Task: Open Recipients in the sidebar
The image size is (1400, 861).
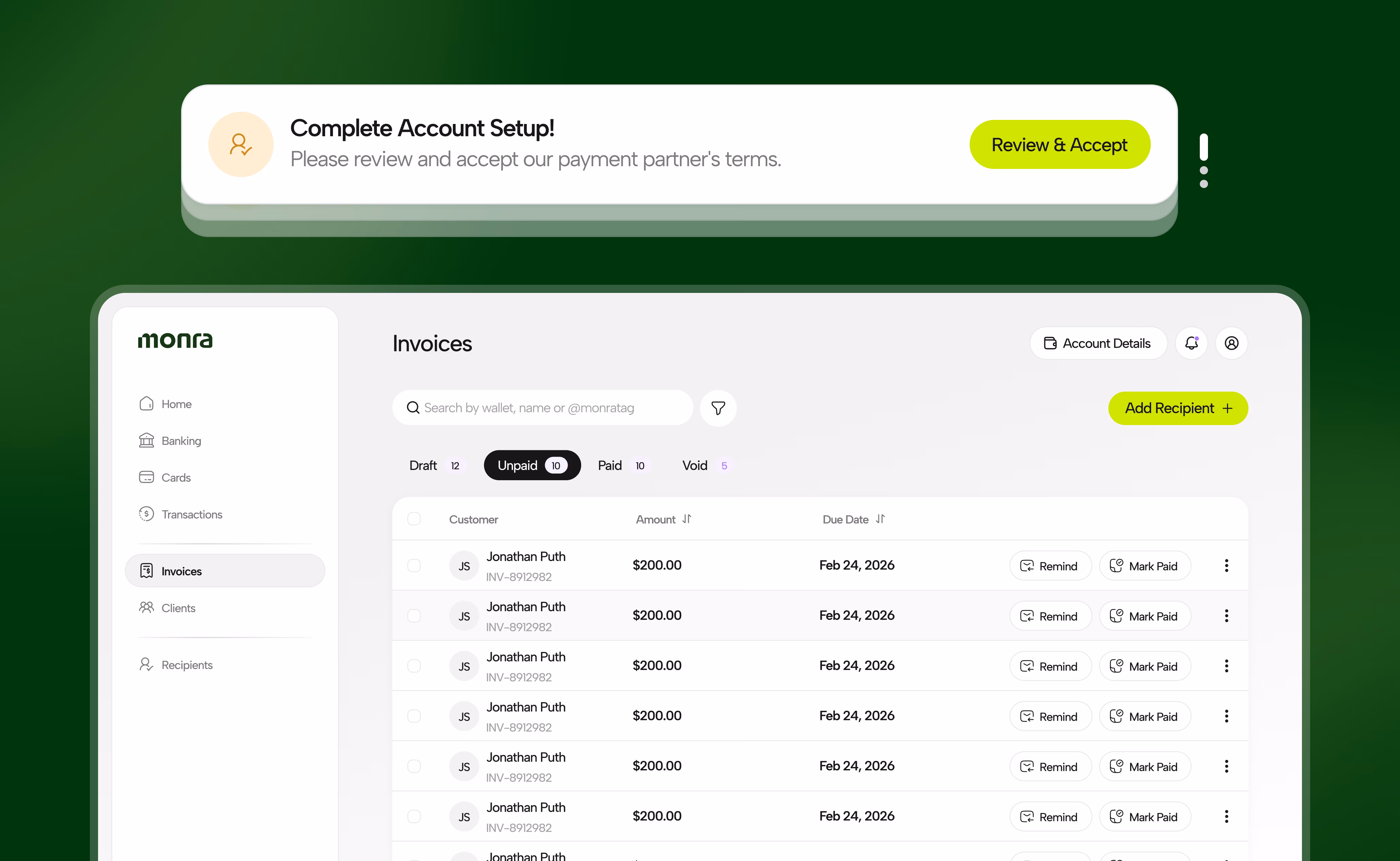Action: 175,664
